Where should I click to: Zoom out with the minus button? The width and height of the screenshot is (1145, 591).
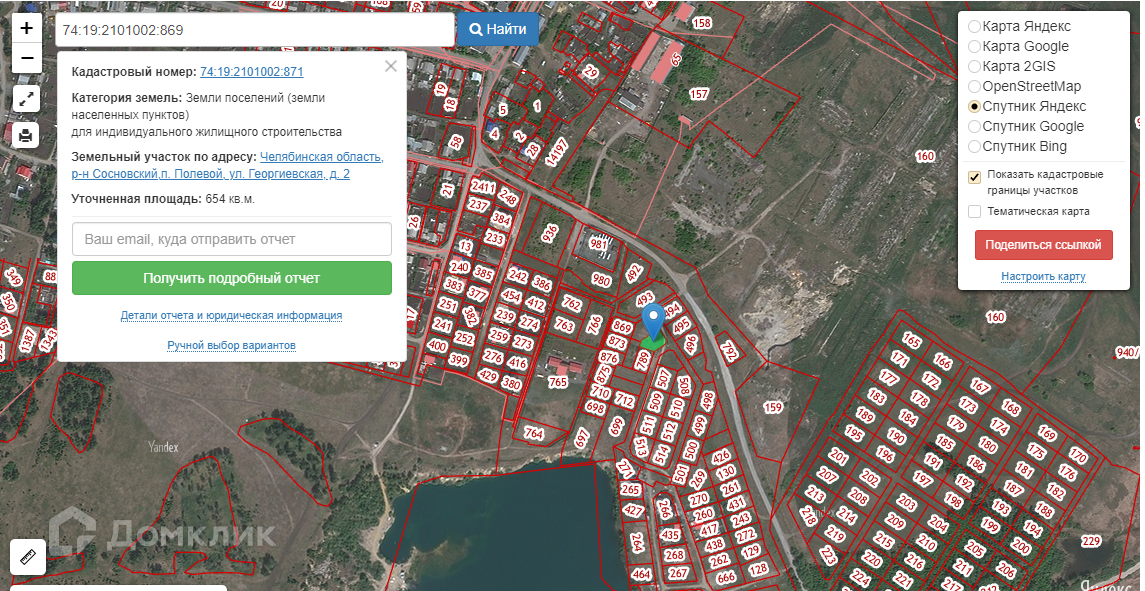26,58
